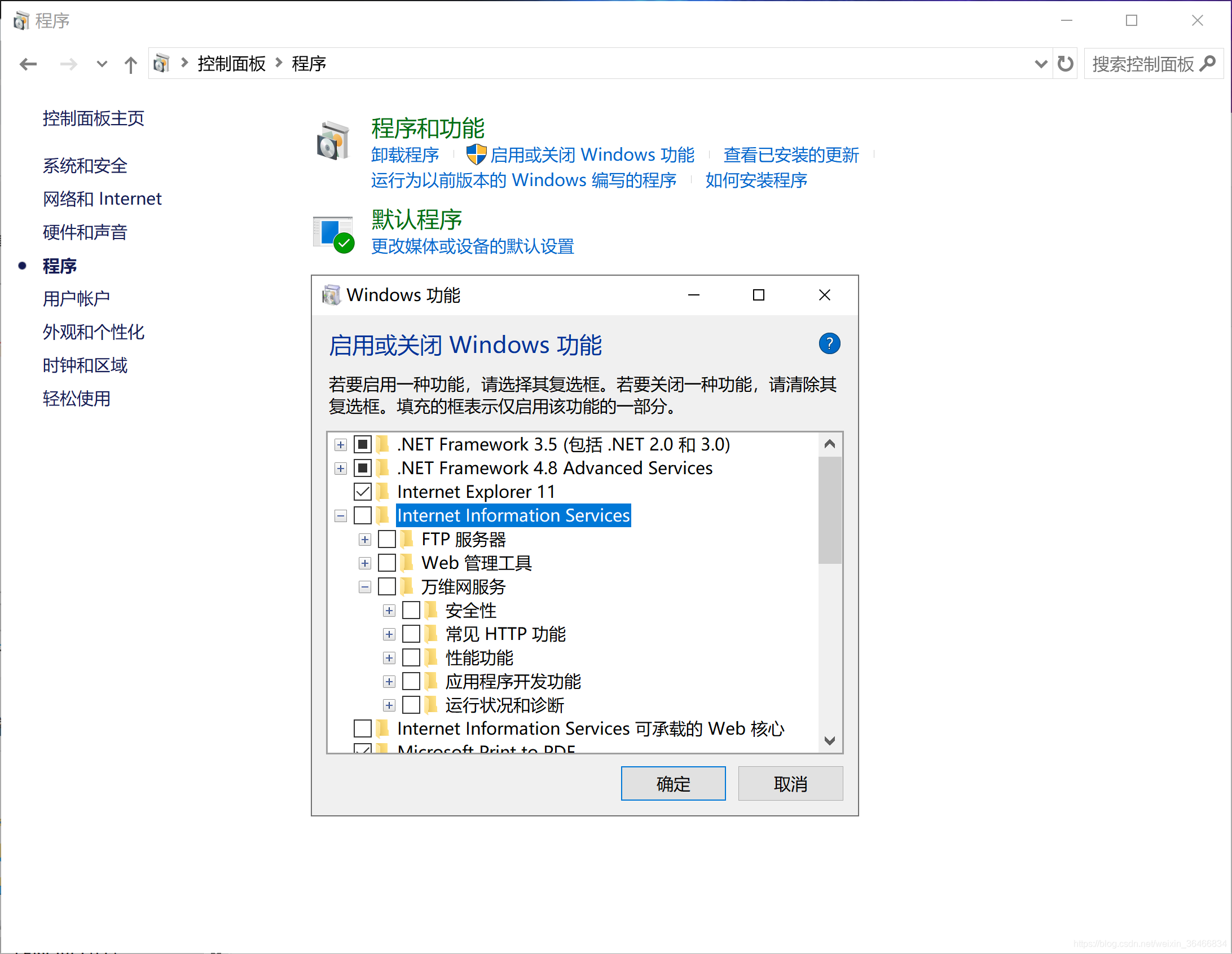Click the blue help question icon
The width and height of the screenshot is (1232, 954).
coord(829,344)
